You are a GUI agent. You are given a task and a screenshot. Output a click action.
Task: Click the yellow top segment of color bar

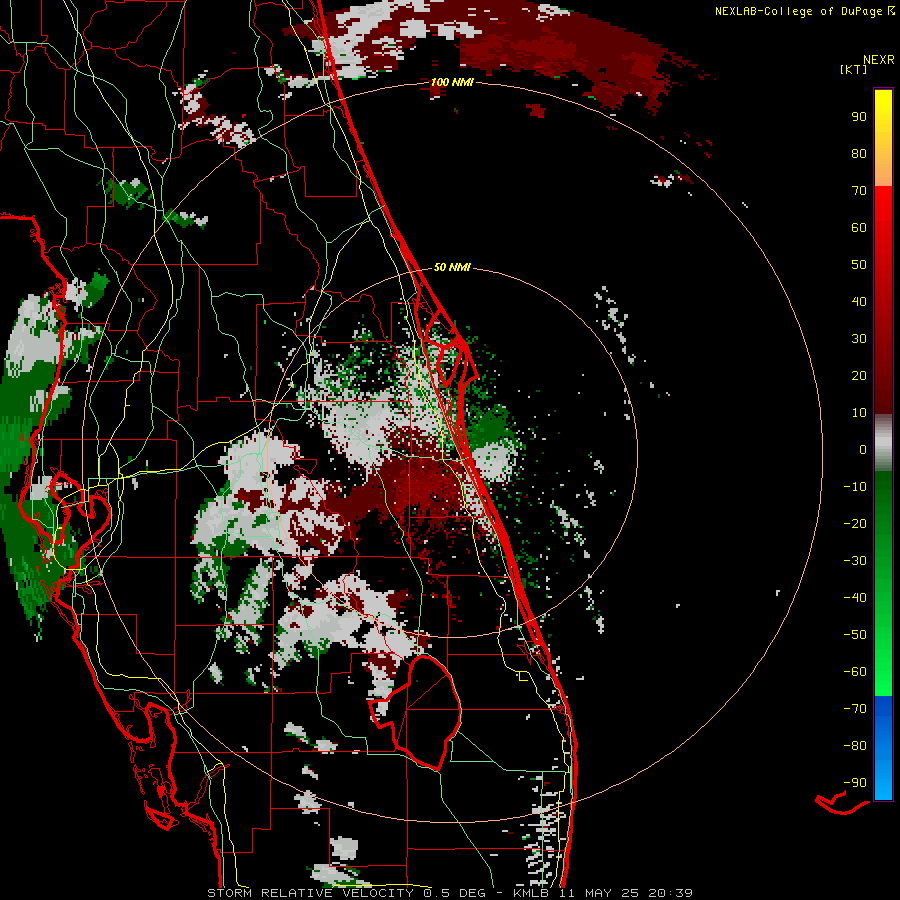[x=883, y=138]
